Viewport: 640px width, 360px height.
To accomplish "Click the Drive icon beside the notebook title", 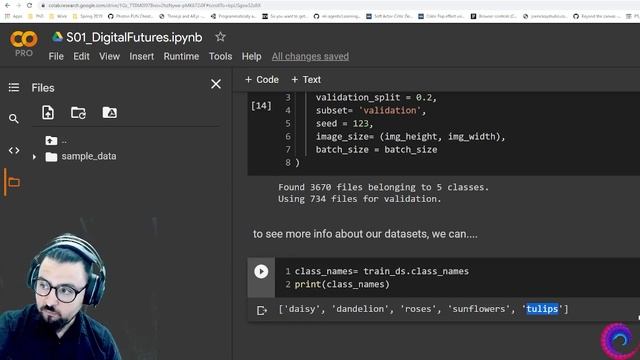I will coord(57,37).
